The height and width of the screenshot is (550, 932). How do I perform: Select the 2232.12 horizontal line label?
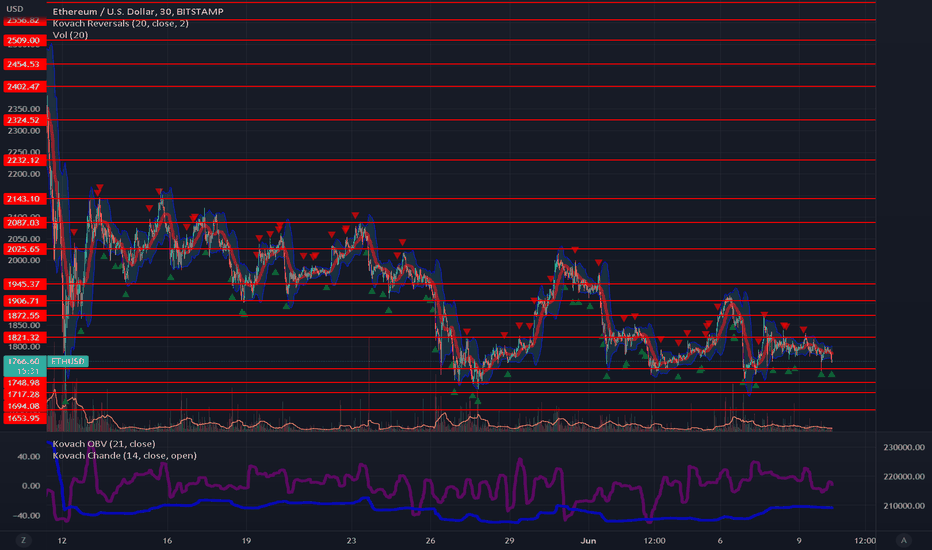pos(25,160)
